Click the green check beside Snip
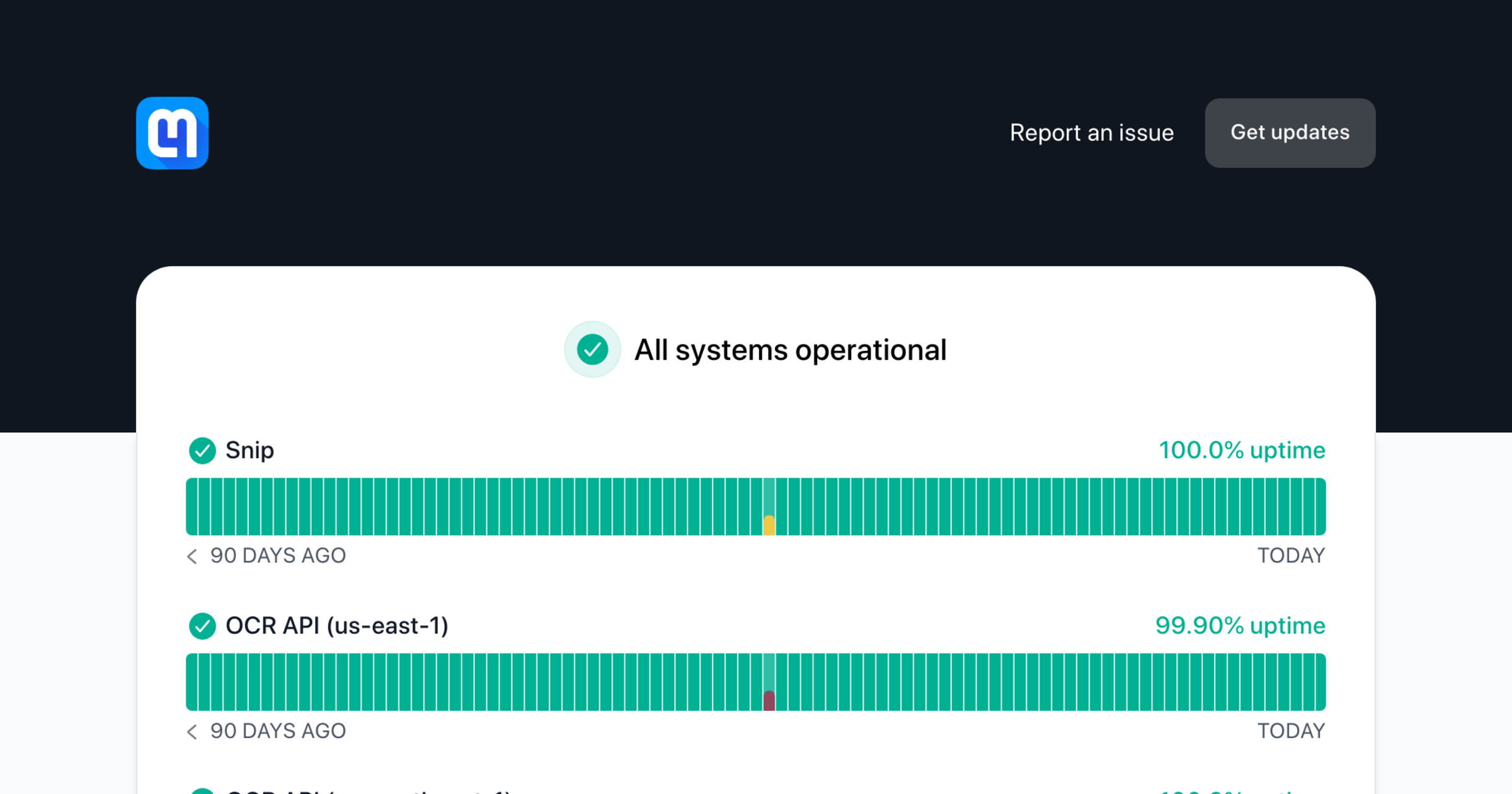The width and height of the screenshot is (1512, 794). [202, 451]
